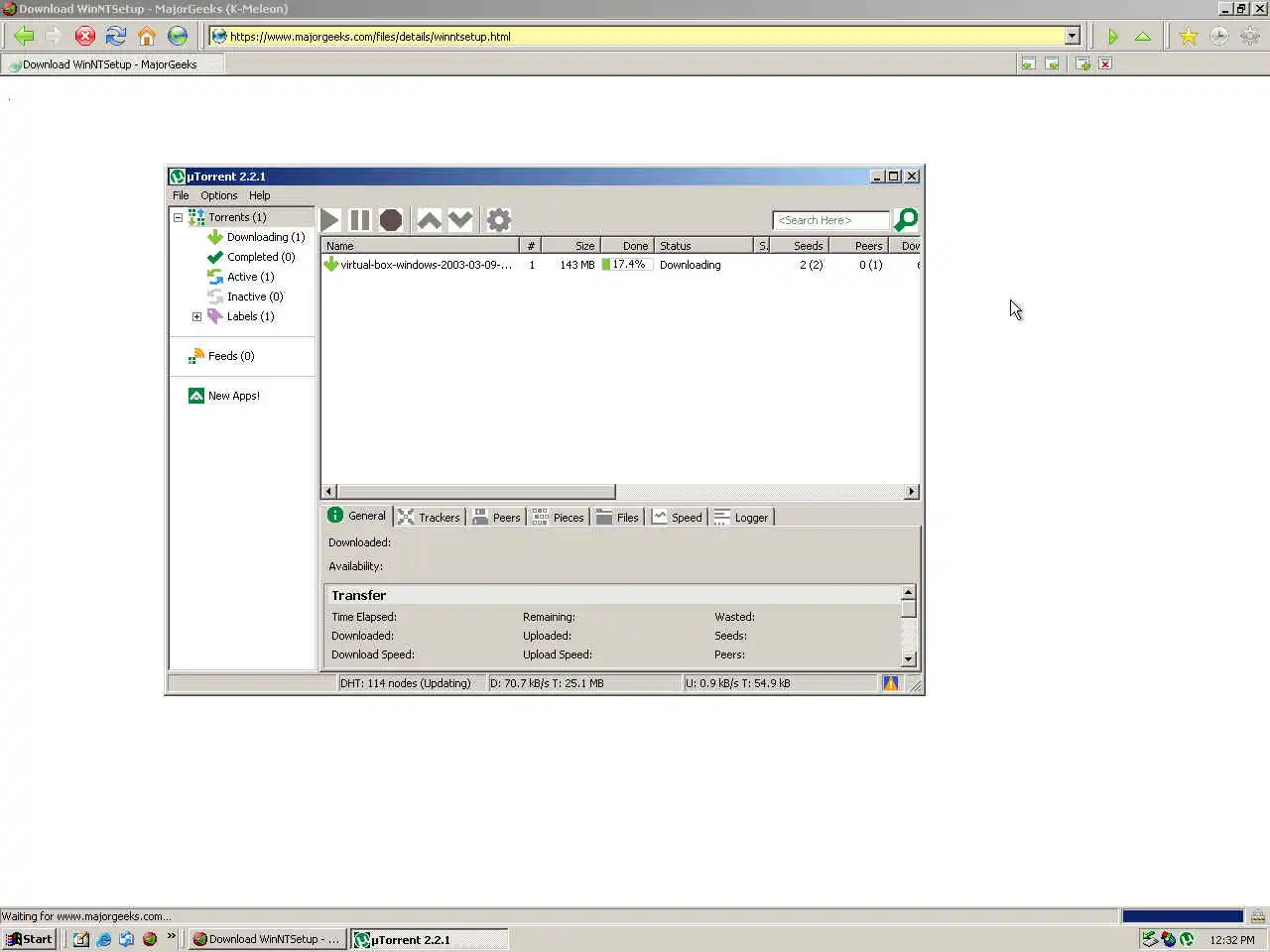
Task: Click the Transfer panel scroll-down arrow
Action: pos(908,658)
